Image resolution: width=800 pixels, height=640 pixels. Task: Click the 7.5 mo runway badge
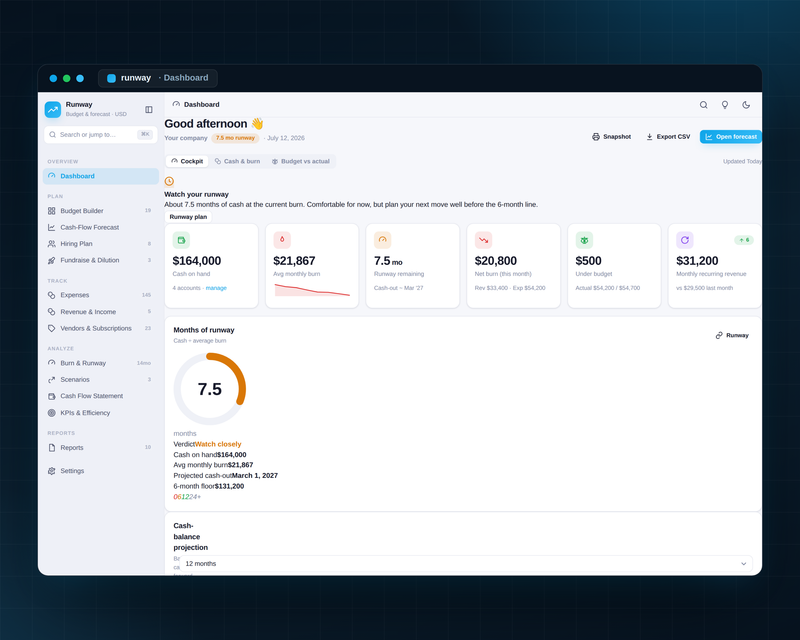(x=235, y=138)
